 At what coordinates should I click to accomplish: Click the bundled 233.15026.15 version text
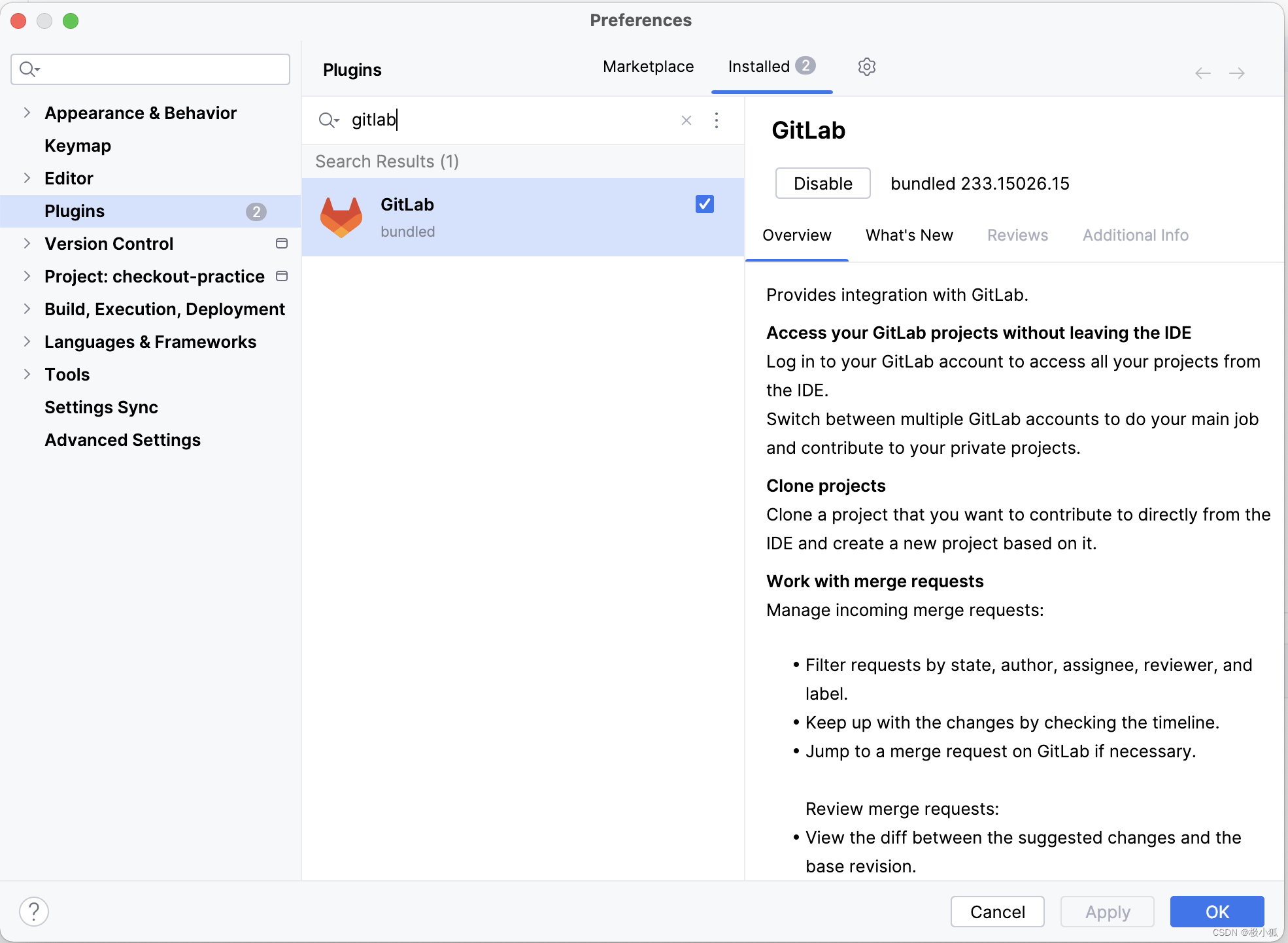(x=980, y=184)
